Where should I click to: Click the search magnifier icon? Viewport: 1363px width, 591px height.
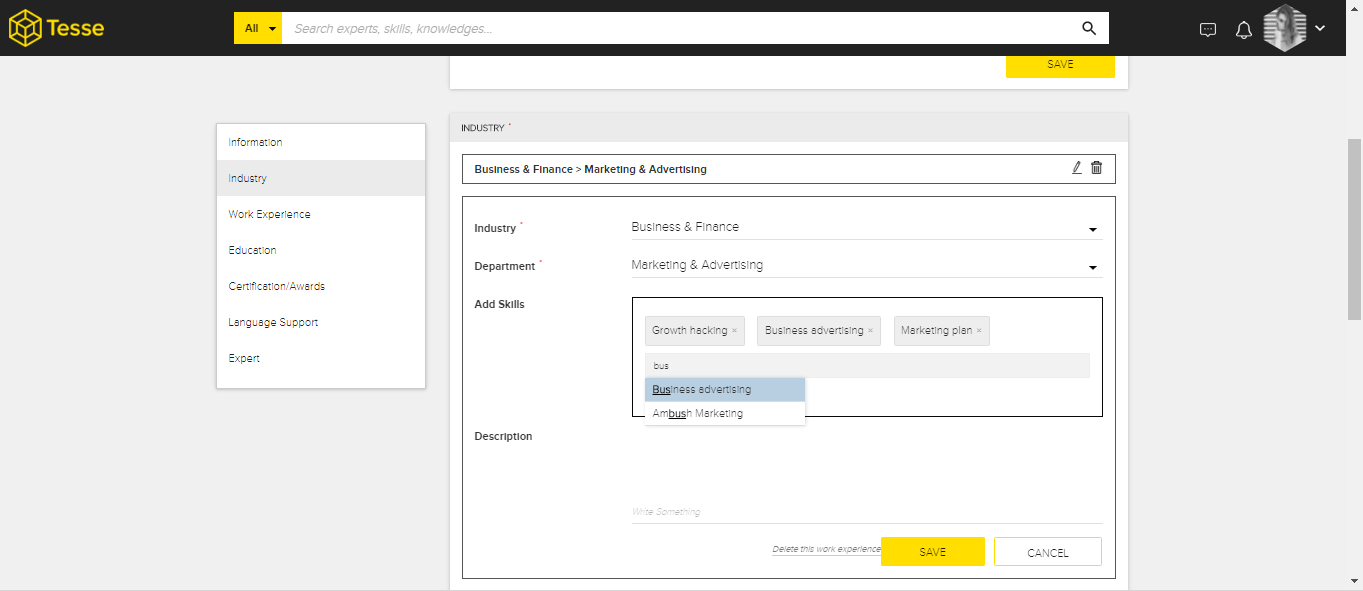(1089, 28)
